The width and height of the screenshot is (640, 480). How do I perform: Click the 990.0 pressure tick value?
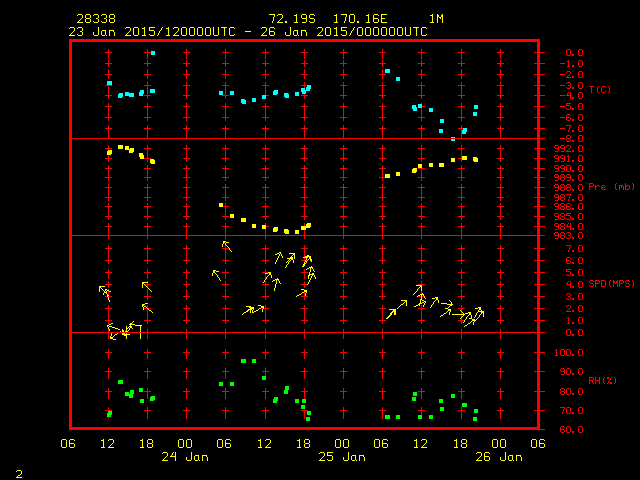click(x=569, y=169)
